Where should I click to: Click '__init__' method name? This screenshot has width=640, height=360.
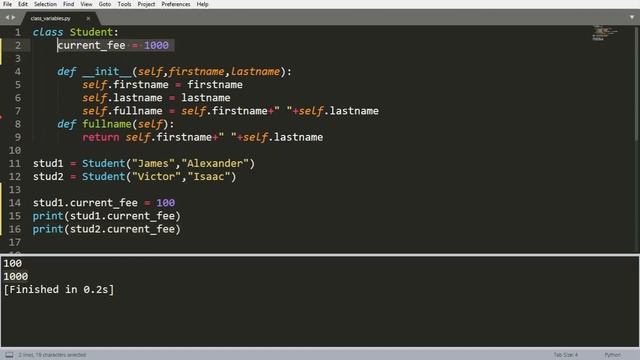click(x=107, y=72)
